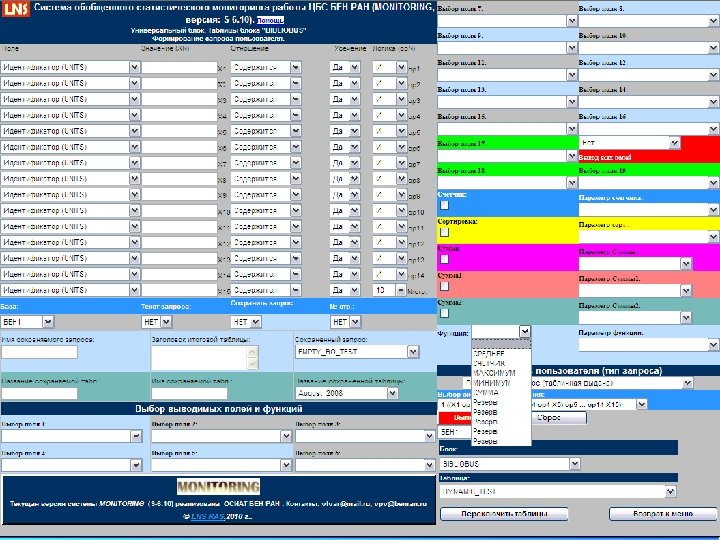Open the page count dropdown showing 10
Screen dimensions: 720x540
(389, 291)
